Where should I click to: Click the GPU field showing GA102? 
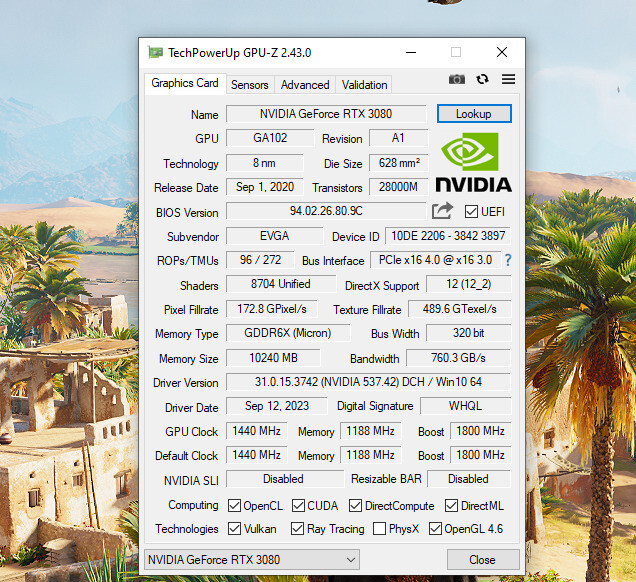click(x=270, y=138)
